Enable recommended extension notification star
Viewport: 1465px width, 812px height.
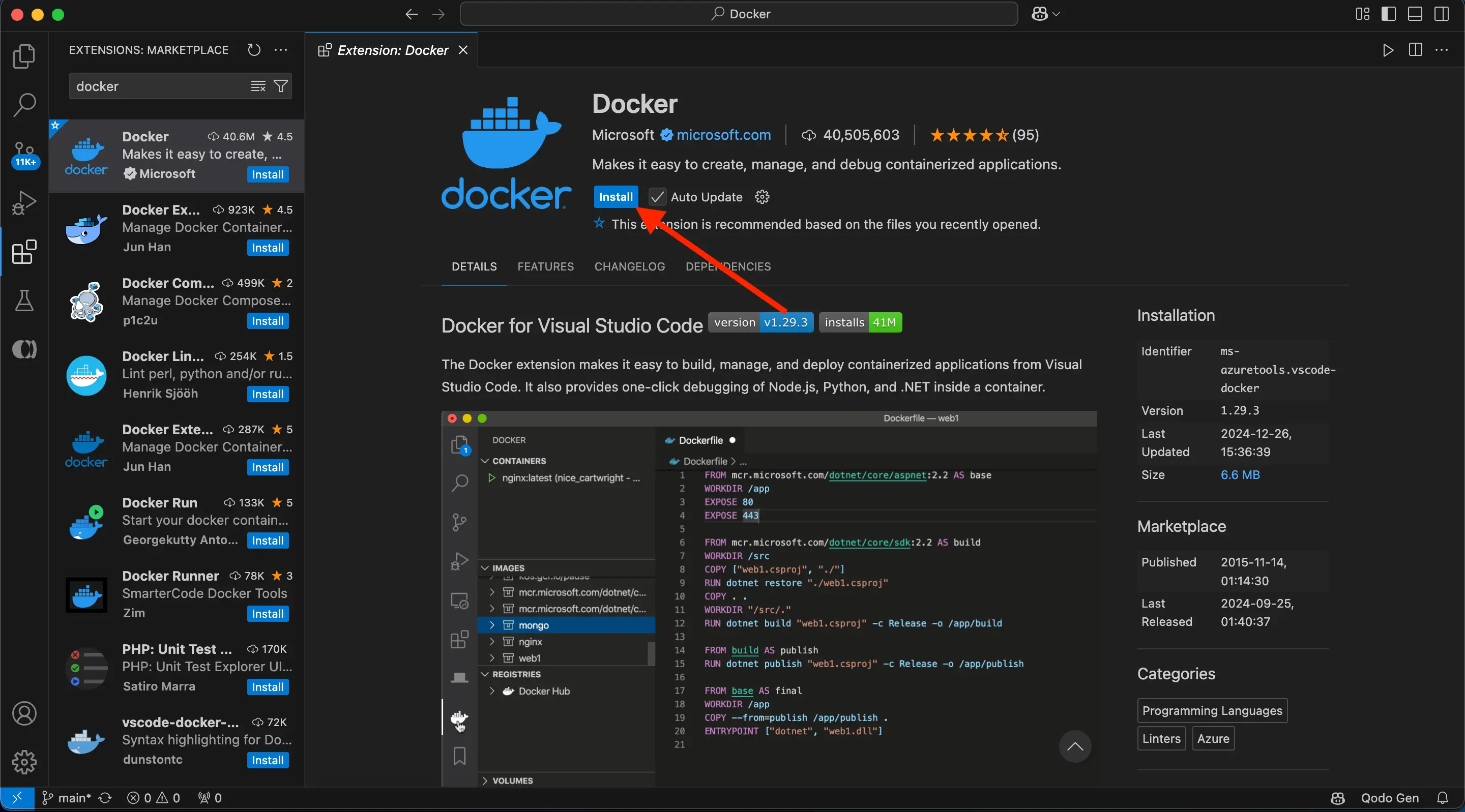pyautogui.click(x=597, y=222)
